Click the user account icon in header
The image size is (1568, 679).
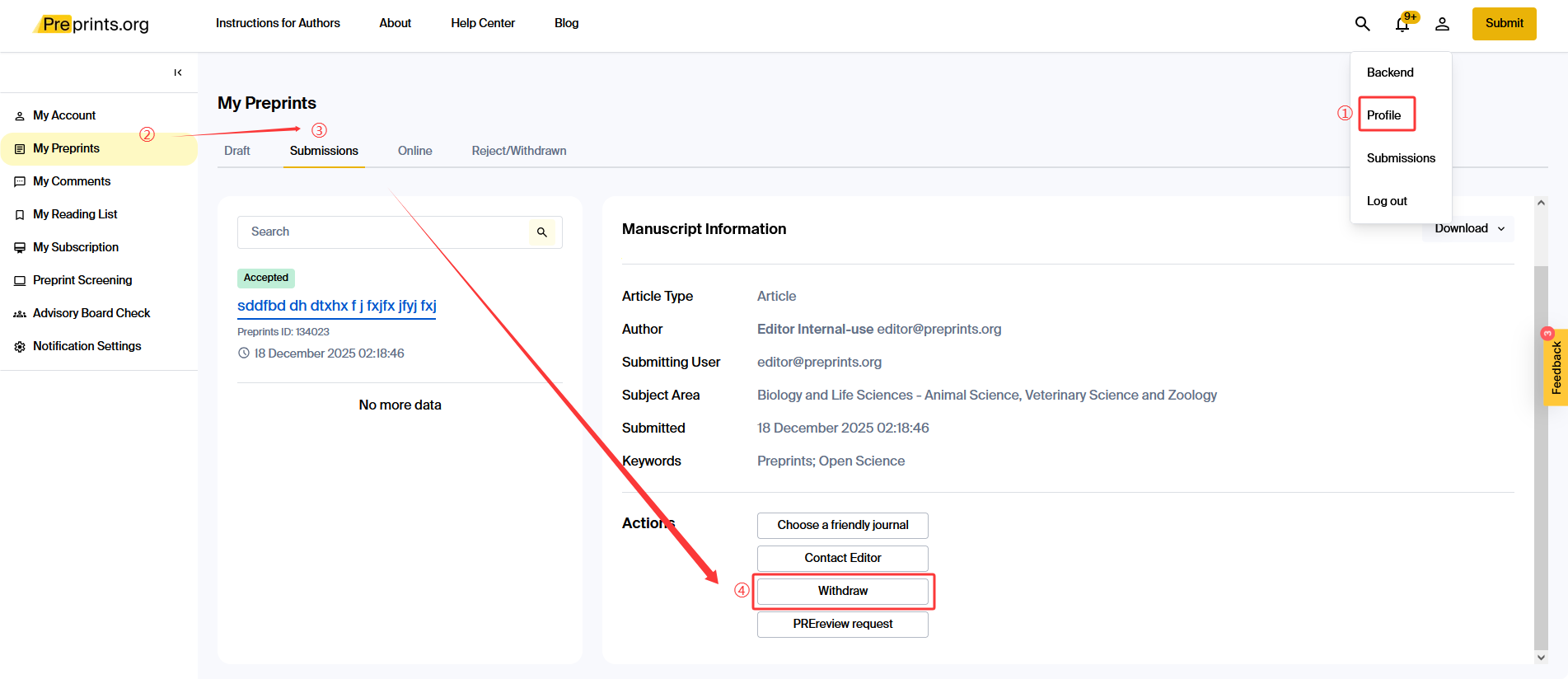pyautogui.click(x=1442, y=24)
